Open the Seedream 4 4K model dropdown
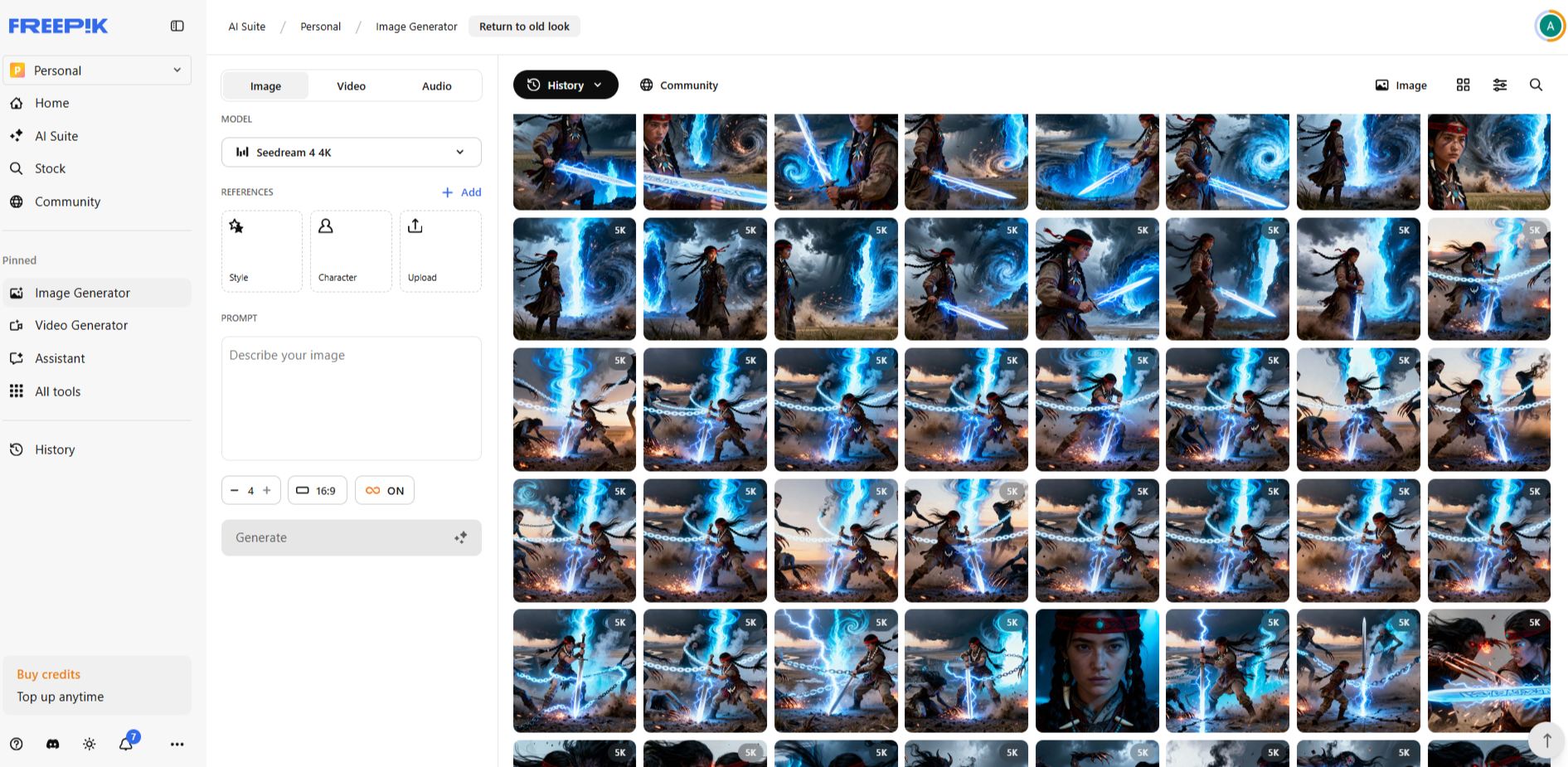This screenshot has height=767, width=1568. point(352,152)
